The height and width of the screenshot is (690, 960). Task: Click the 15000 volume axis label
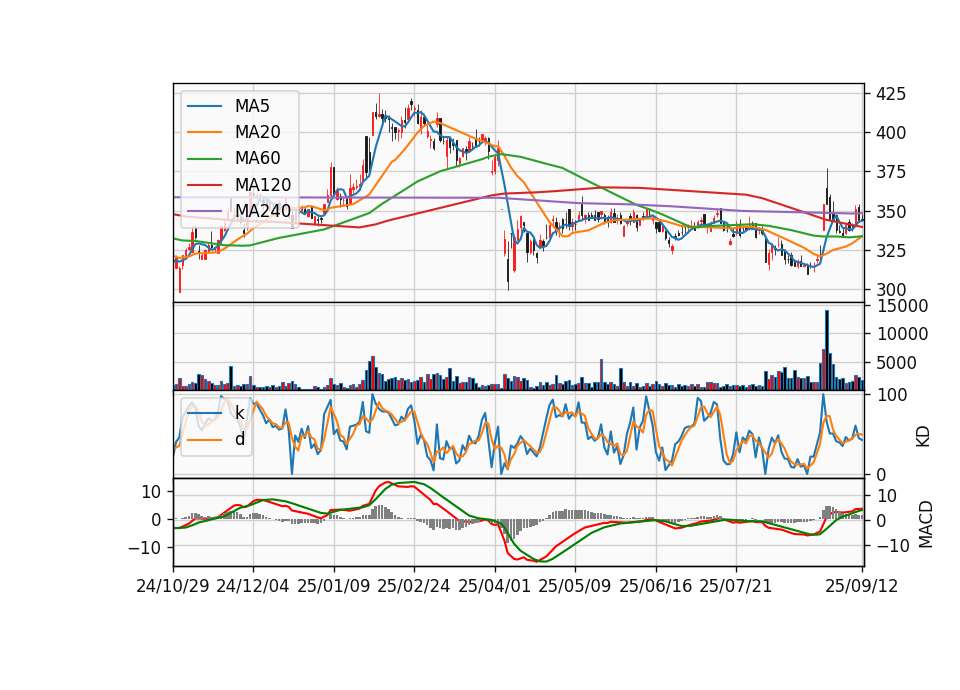(x=902, y=306)
